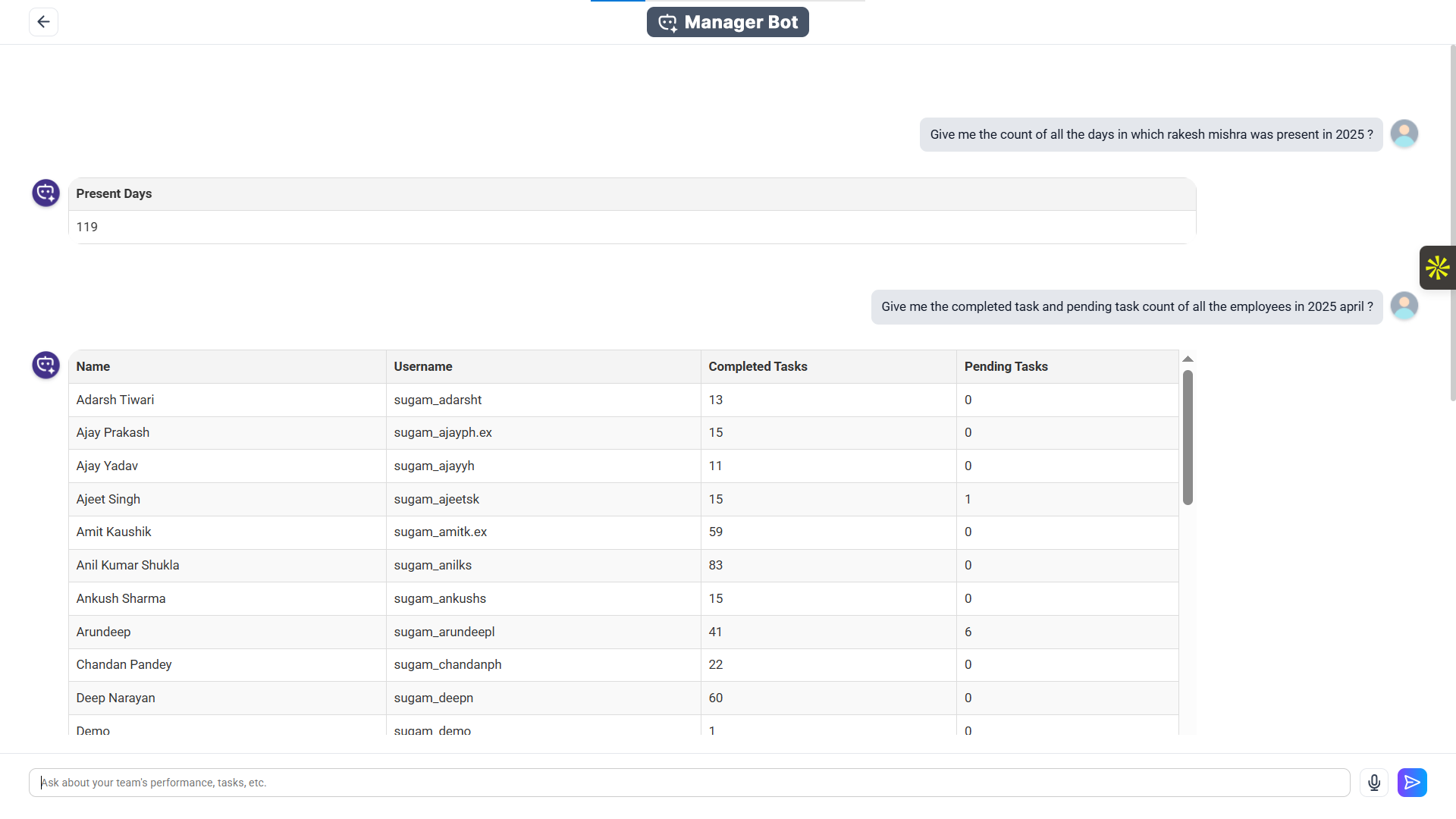
Task: Click the tasks table vertical scrollbar thumb
Action: point(1188,438)
